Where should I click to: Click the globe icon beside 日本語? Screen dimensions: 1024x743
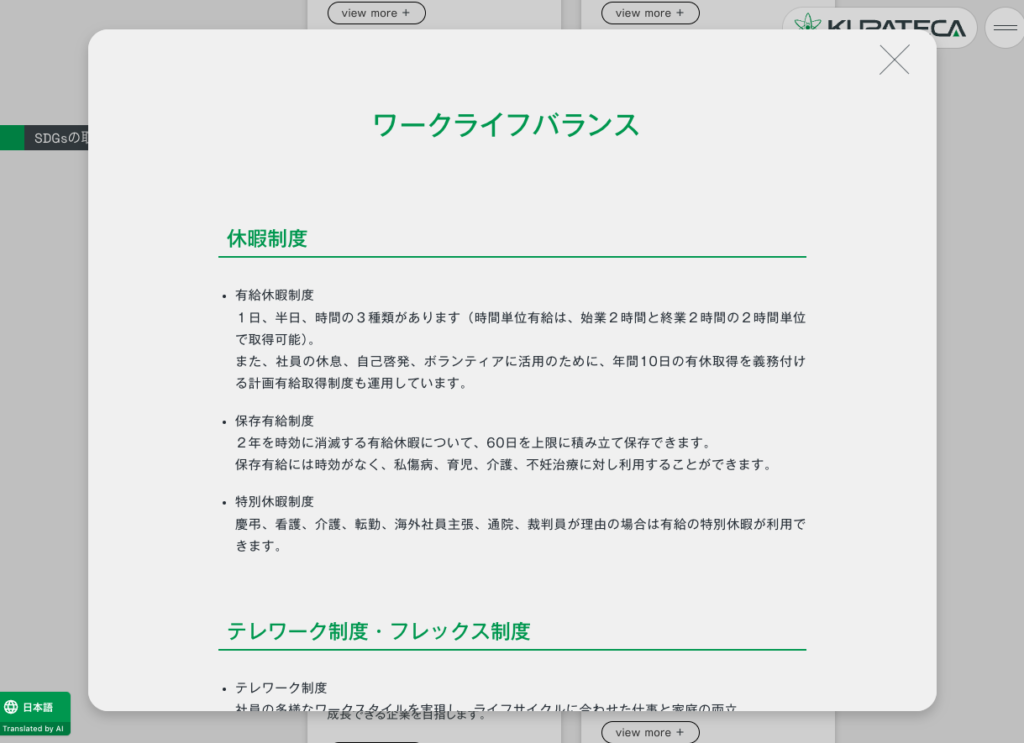(x=12, y=707)
